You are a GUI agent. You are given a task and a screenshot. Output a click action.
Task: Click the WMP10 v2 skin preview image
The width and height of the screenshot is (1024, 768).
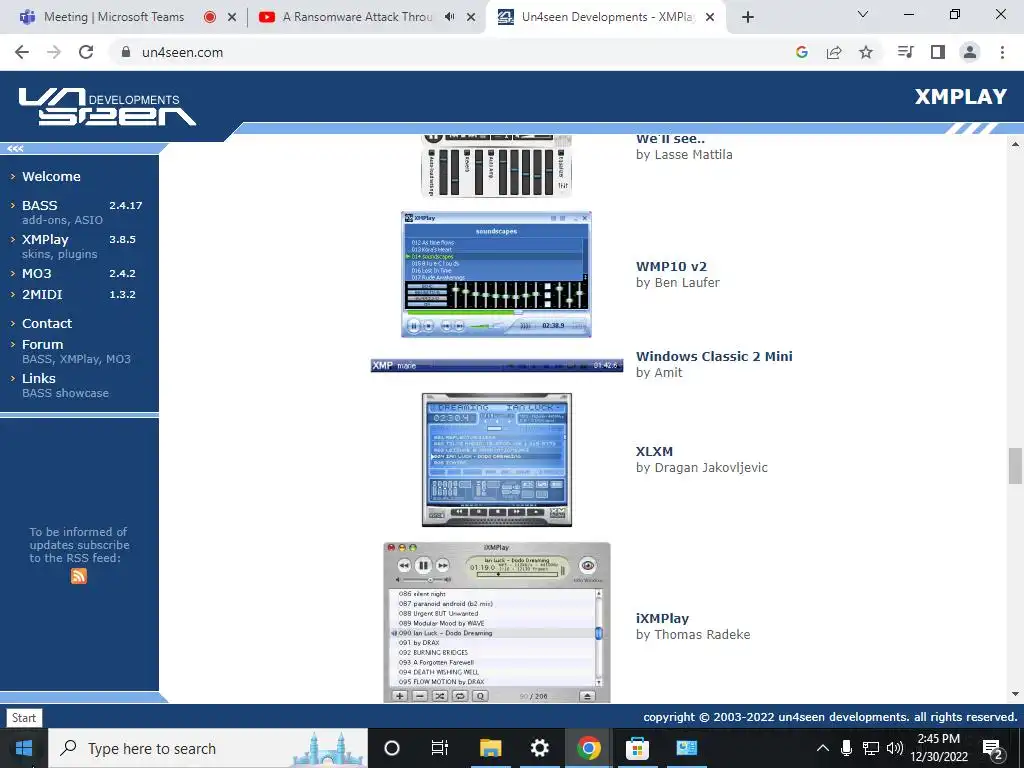click(496, 274)
